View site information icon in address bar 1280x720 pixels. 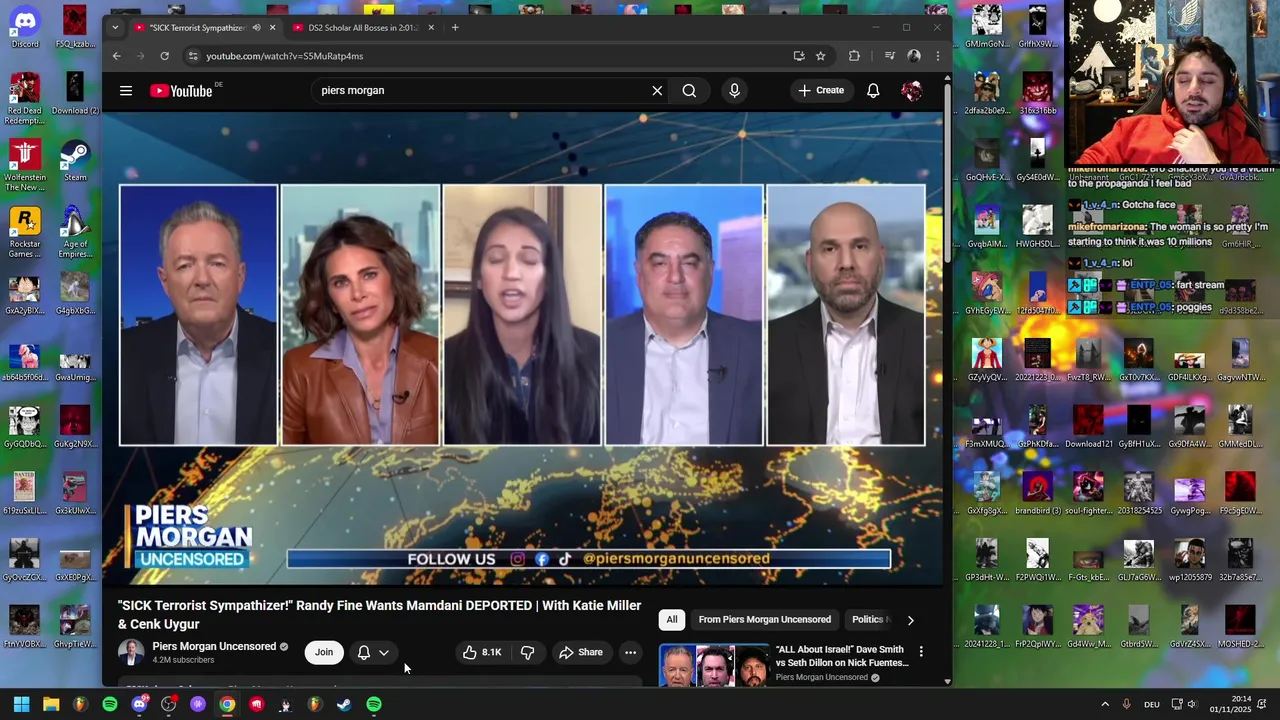[x=193, y=56]
